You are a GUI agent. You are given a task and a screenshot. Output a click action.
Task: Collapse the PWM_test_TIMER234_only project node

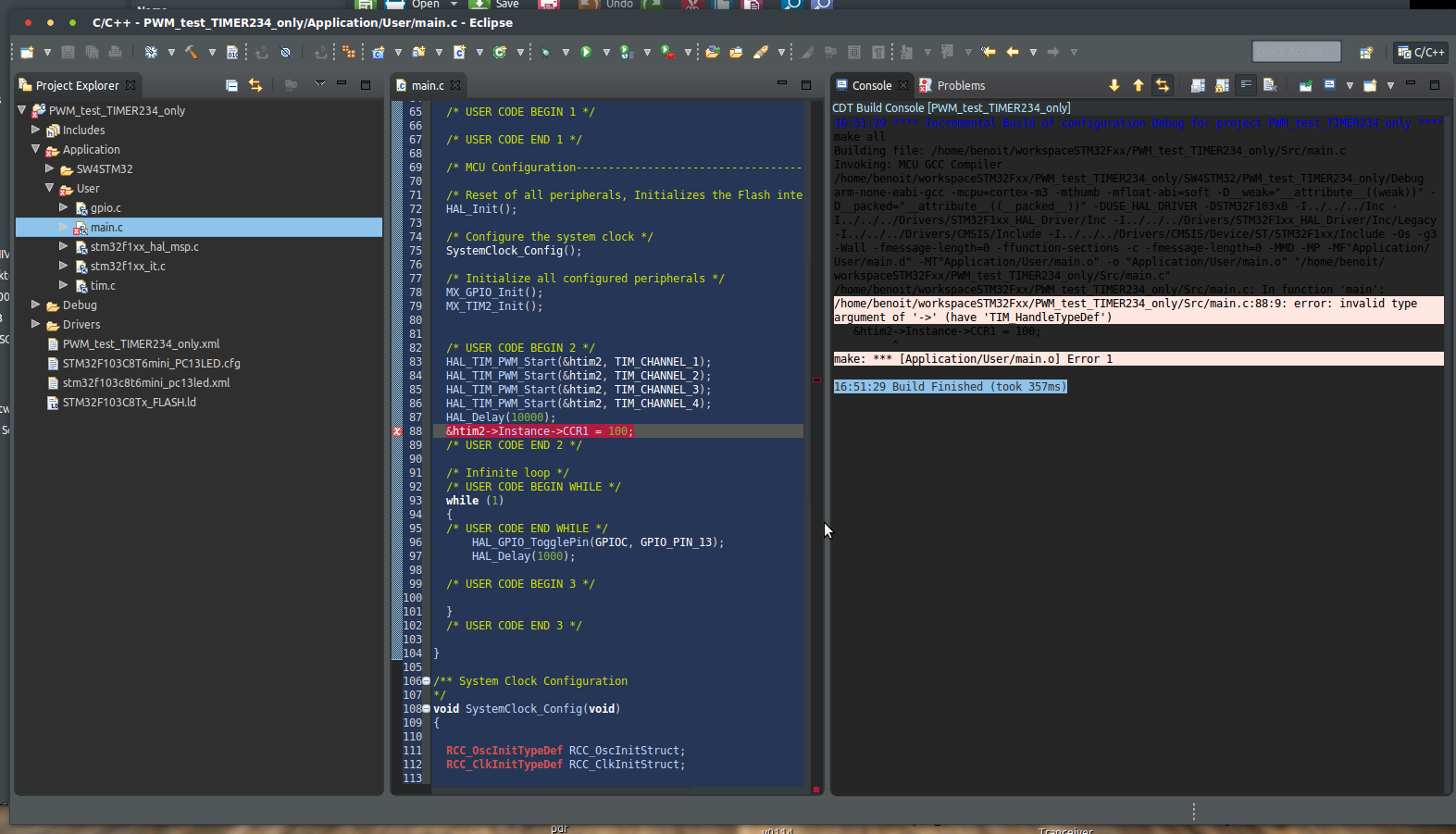(x=22, y=109)
